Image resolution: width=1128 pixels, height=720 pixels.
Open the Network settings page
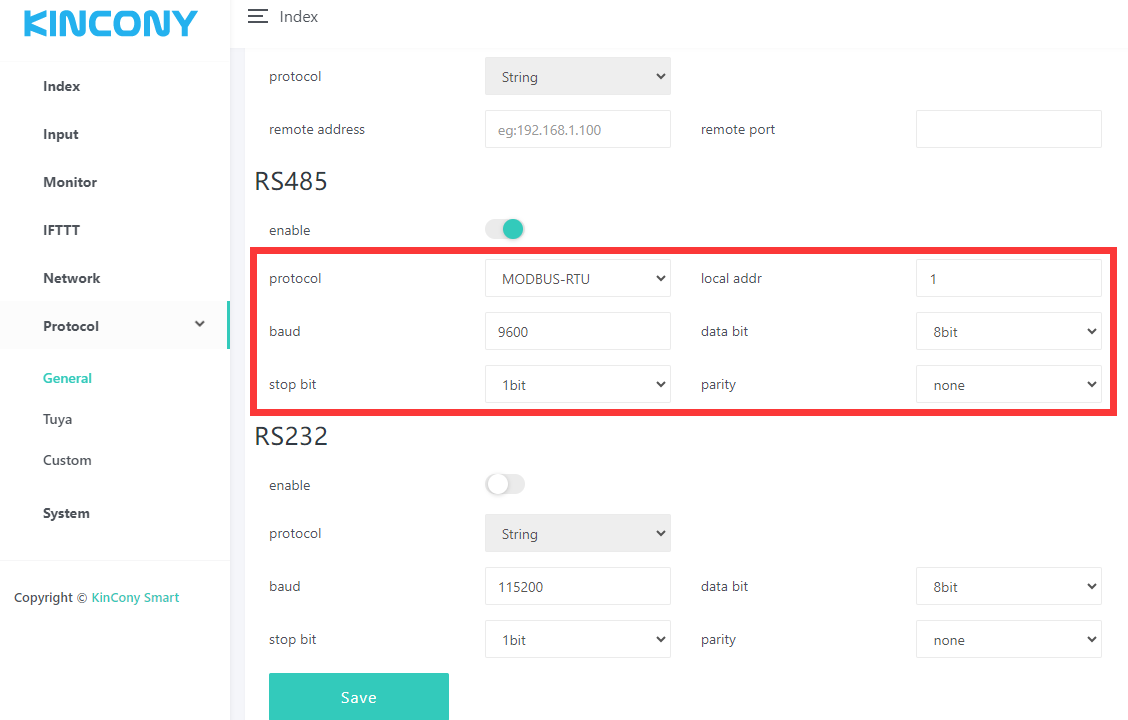point(72,278)
